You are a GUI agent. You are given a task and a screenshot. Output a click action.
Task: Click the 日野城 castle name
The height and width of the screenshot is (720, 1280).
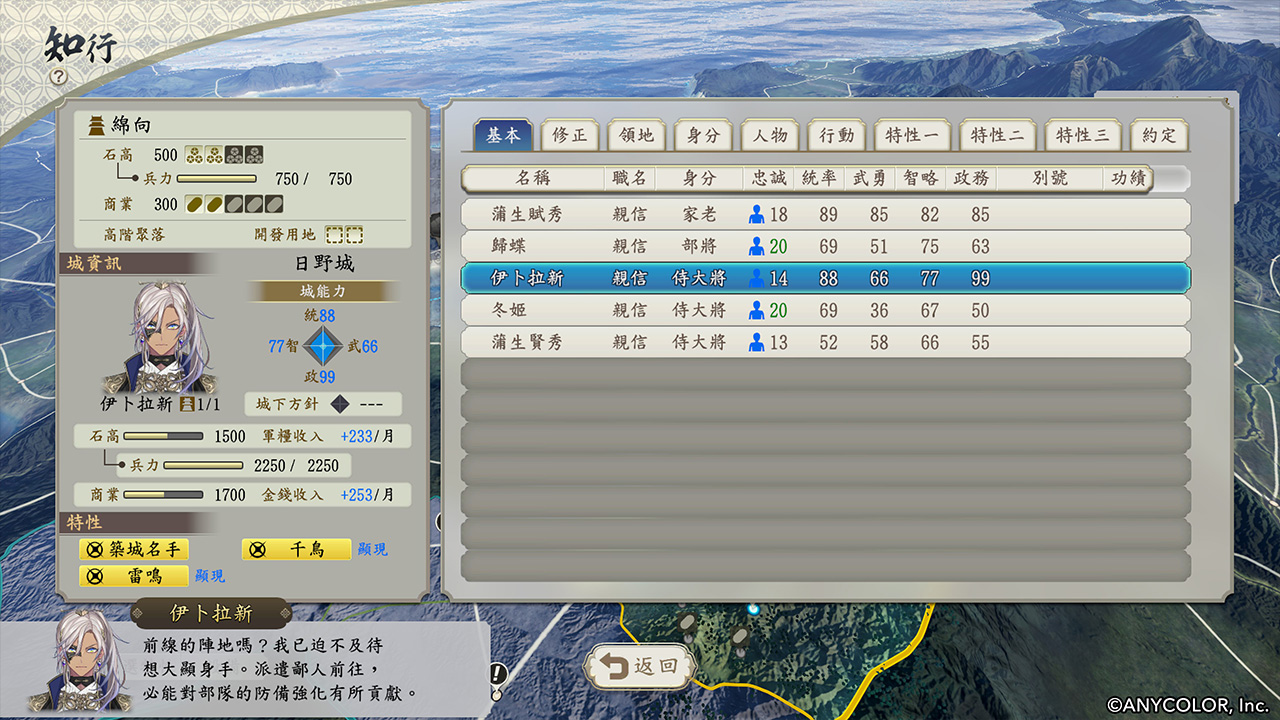click(x=324, y=264)
